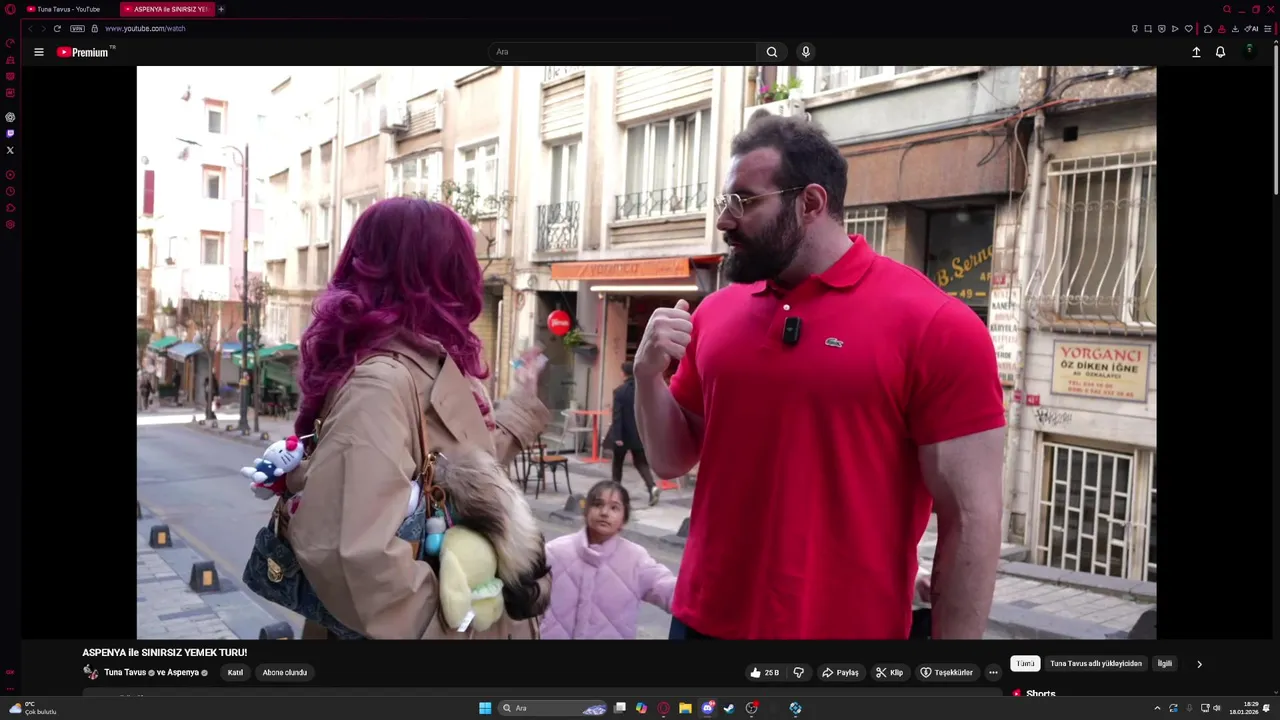This screenshot has height=720, width=1280.
Task: Open more actions three-dot menu
Action: (993, 673)
